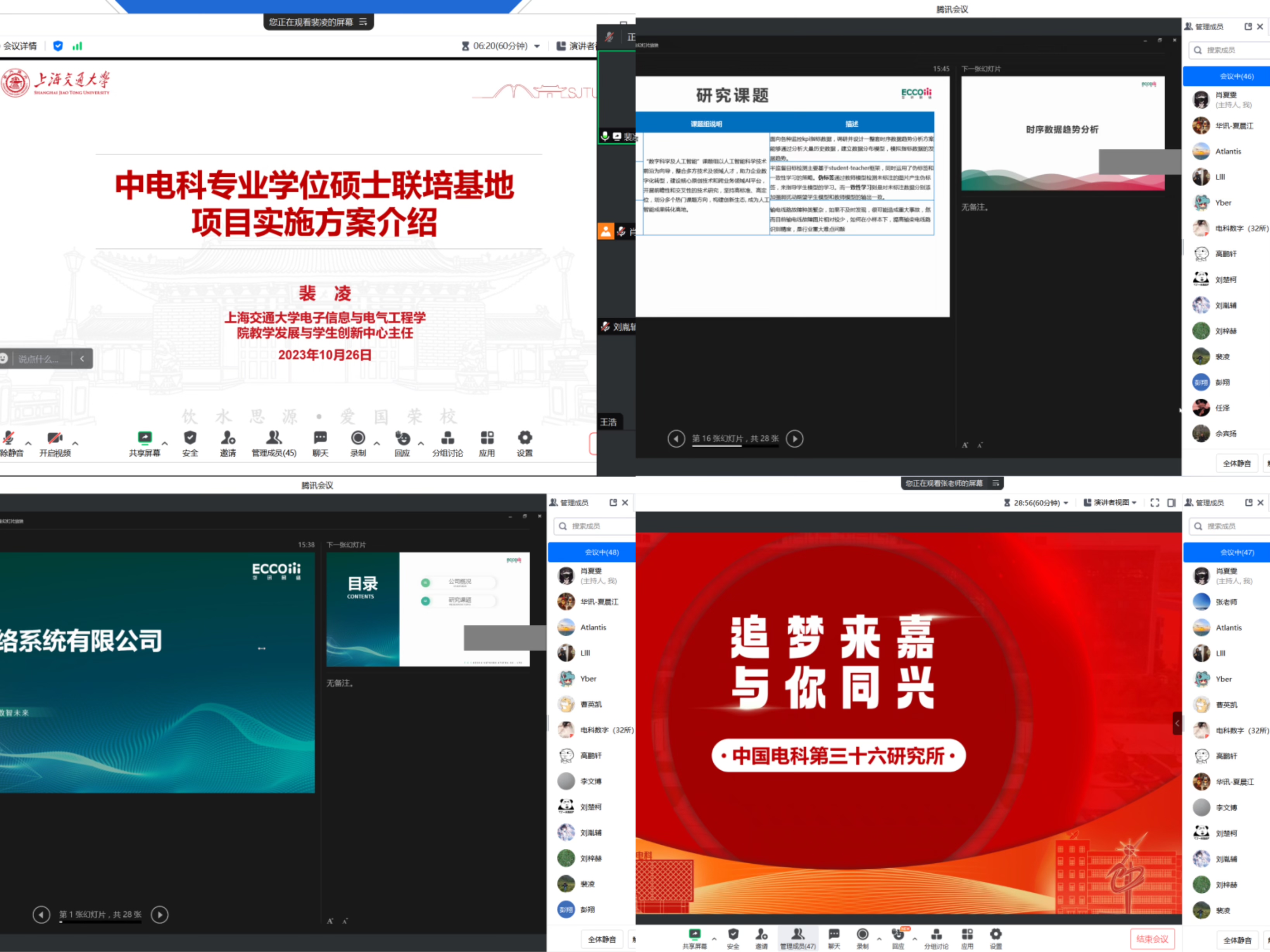Toggle side panel icon beside fullscreen, bottom-right
The height and width of the screenshot is (952, 1270).
pyautogui.click(x=1171, y=503)
